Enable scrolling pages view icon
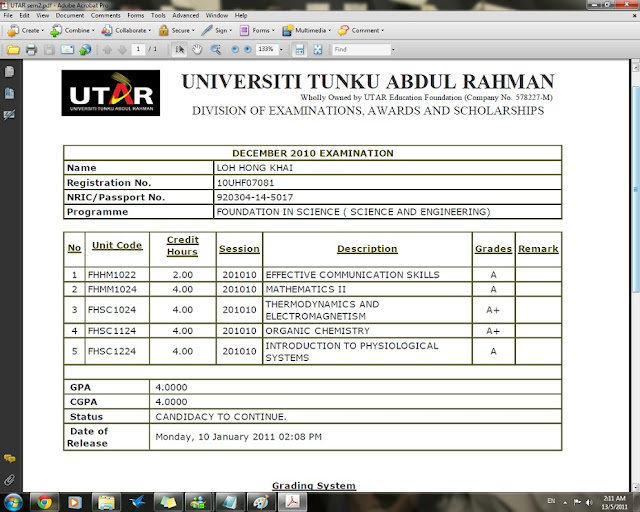Viewport: 640px width, 512px height. click(300, 50)
